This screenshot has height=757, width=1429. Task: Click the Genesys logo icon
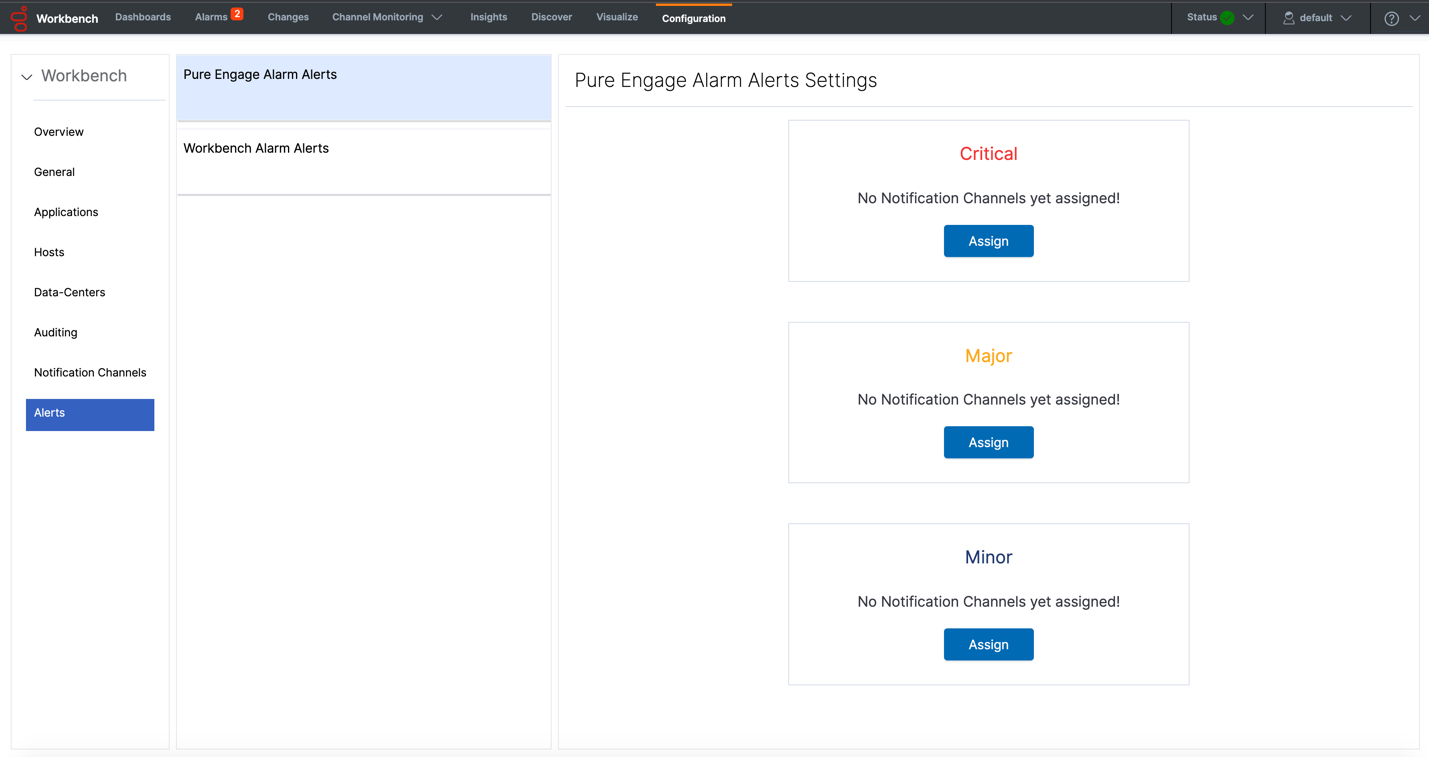[19, 17]
